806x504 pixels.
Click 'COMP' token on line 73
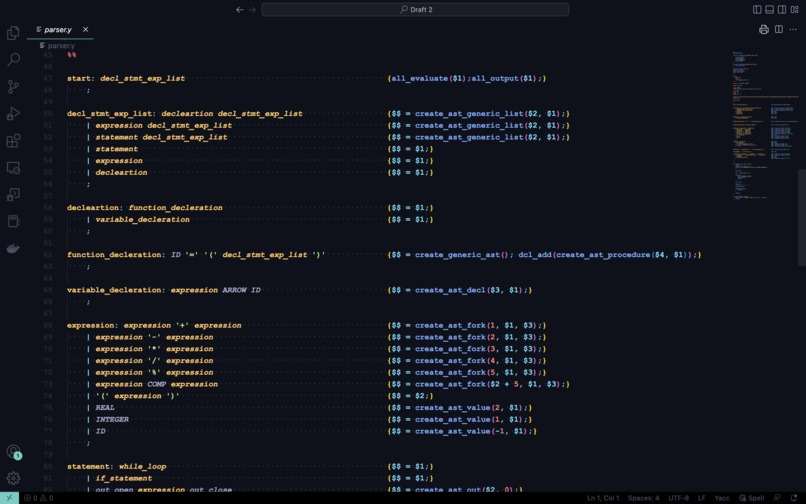pos(156,384)
